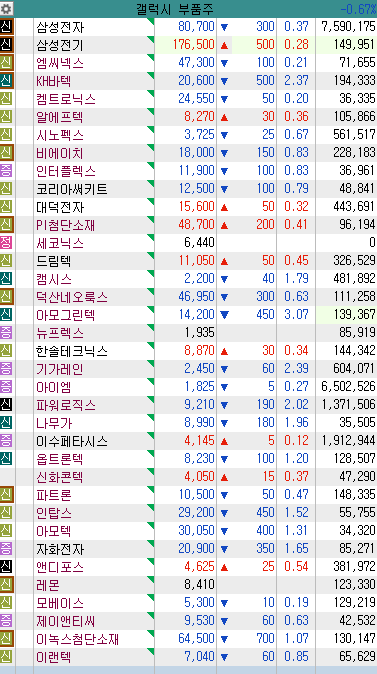Click the 신 badge icon beside 켐트로닉스
Screen dimensions: 377x674
[x=6, y=99]
